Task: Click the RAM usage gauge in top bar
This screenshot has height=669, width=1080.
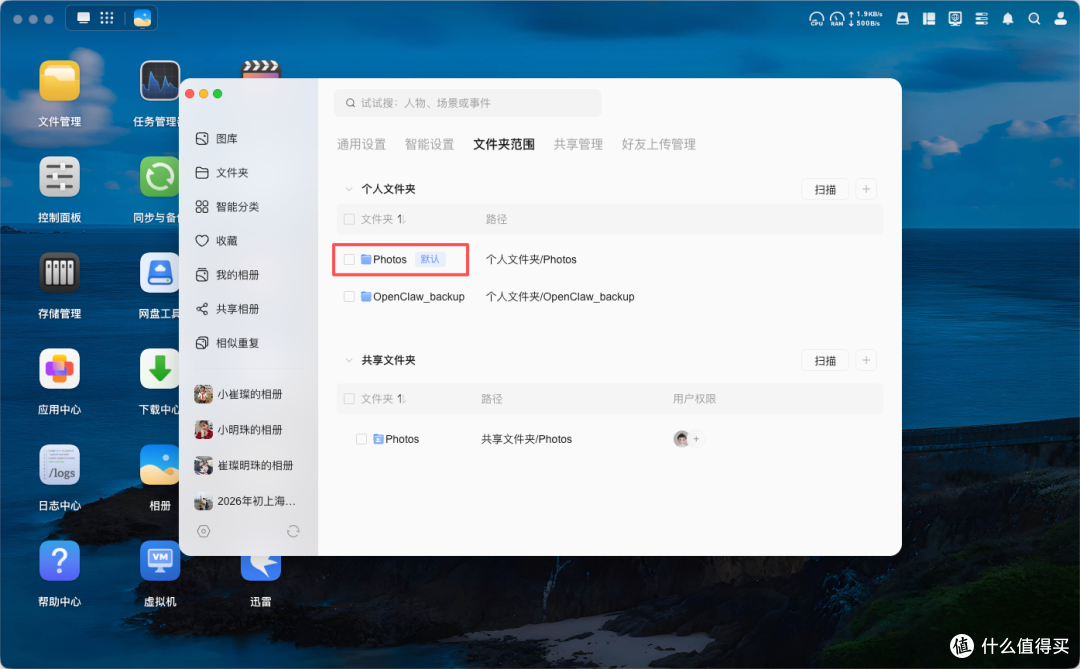Action: click(x=837, y=19)
